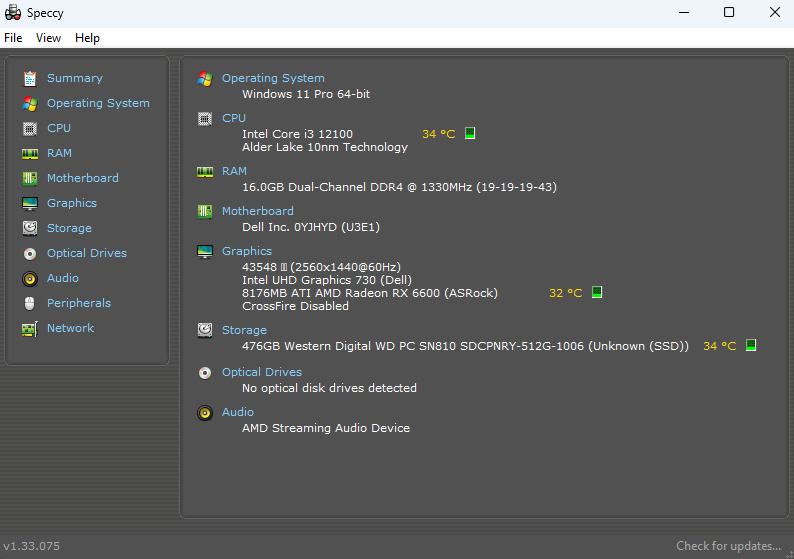Open the Optical Drives heading link in main panel
794x559 pixels.
click(x=262, y=372)
